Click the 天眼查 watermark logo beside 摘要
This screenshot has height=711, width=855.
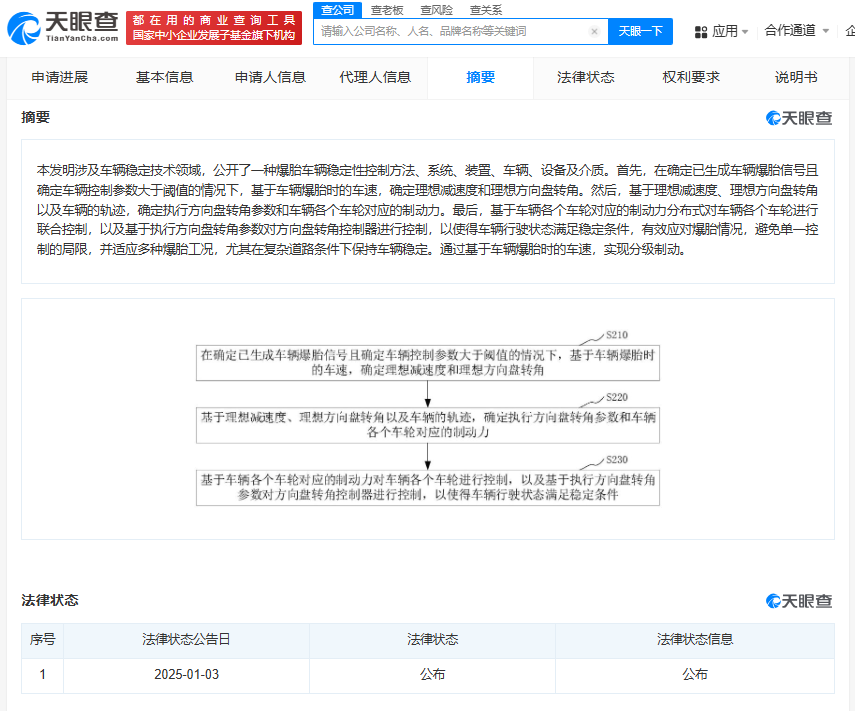click(x=799, y=118)
